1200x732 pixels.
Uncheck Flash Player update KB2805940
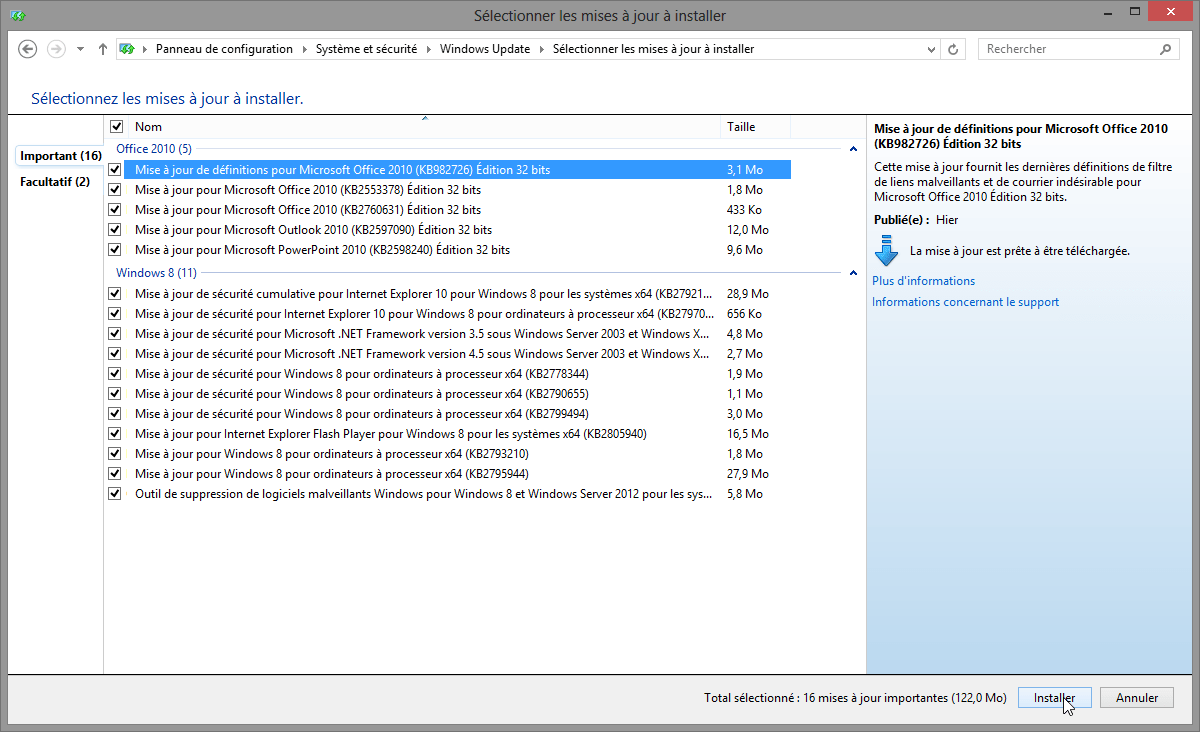(x=115, y=434)
